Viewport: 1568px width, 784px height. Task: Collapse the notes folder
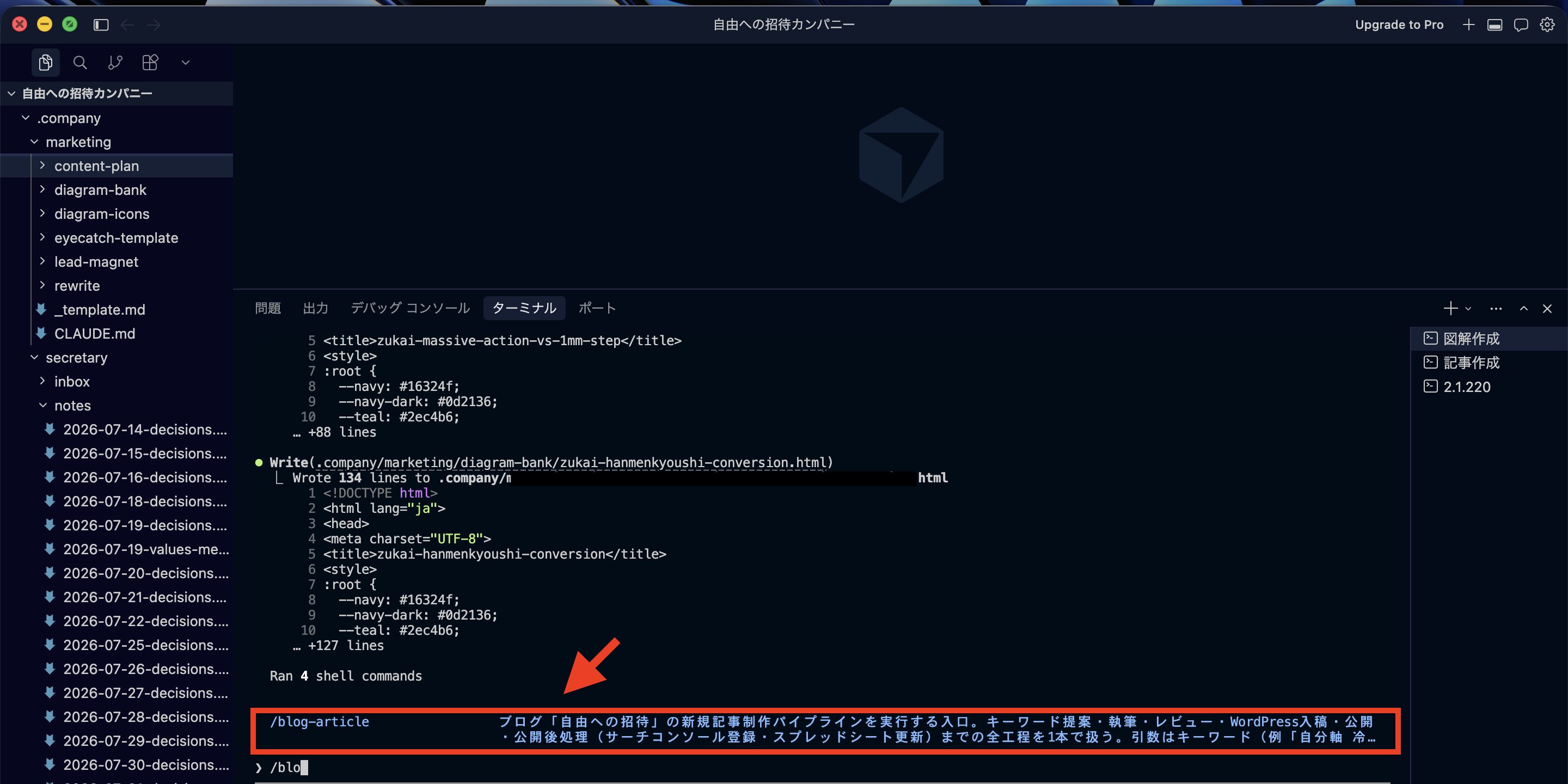pos(117,406)
